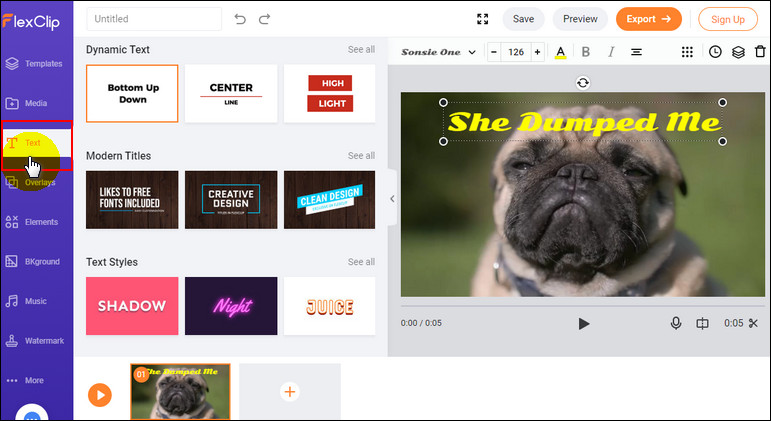Image resolution: width=771 pixels, height=421 pixels.
Task: Enter fullscreen mode icon
Action: [x=483, y=19]
